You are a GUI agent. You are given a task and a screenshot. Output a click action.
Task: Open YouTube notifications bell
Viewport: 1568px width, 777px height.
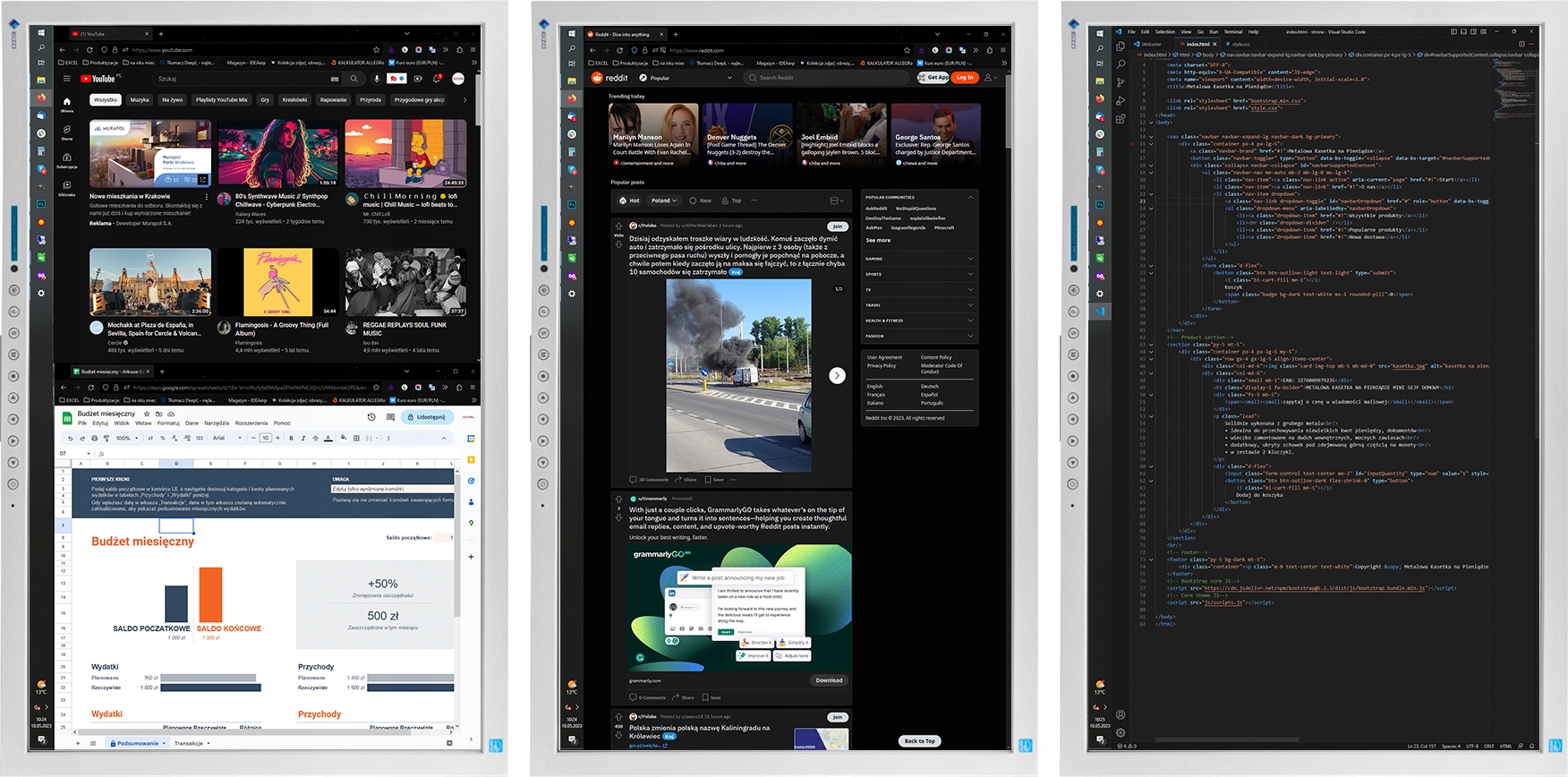(438, 79)
